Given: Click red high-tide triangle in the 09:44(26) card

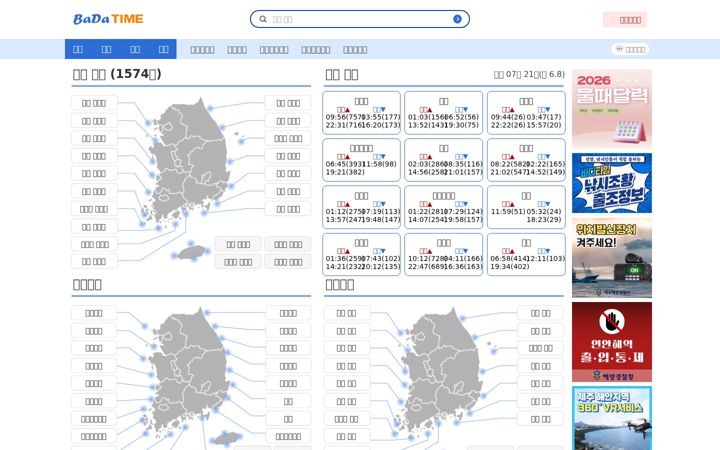Looking at the screenshot, I should [512, 110].
